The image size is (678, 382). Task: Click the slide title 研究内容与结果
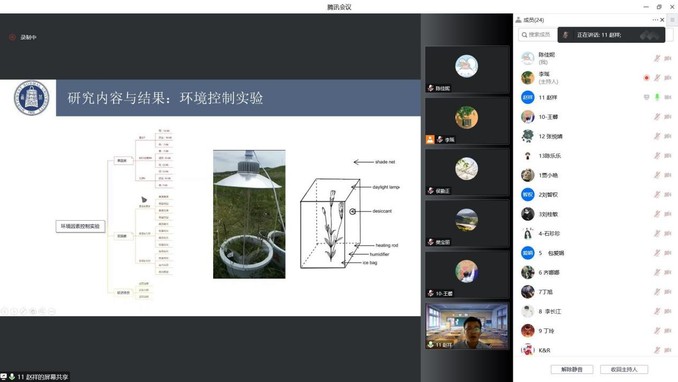(x=165, y=98)
